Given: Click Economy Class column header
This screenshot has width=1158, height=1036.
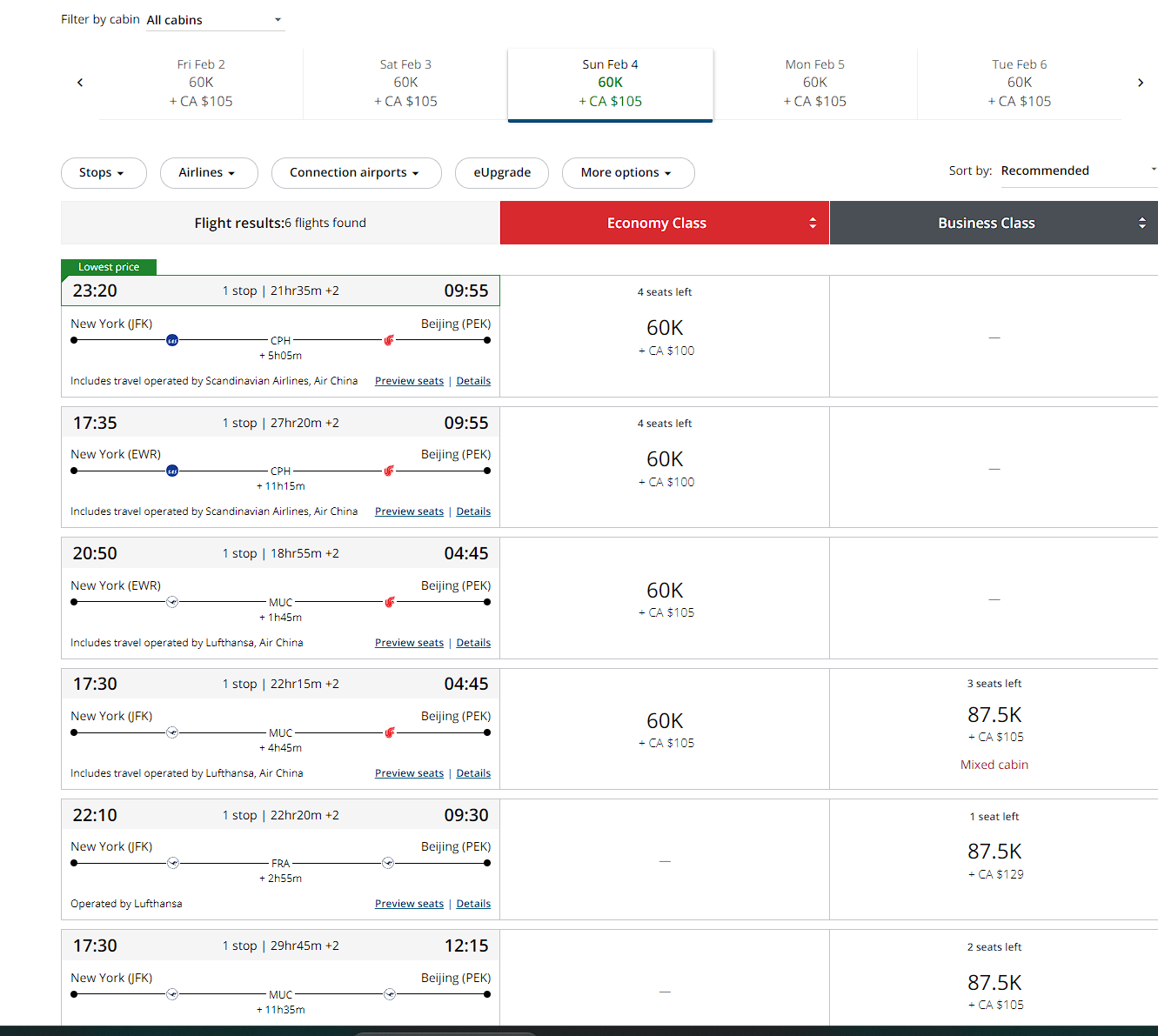Looking at the screenshot, I should (x=665, y=223).
